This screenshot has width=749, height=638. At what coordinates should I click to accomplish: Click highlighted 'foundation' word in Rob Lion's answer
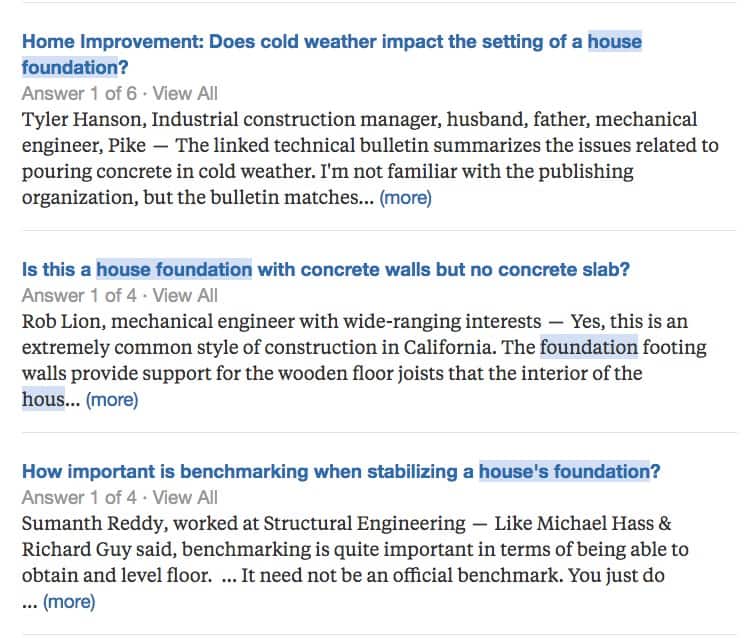(x=589, y=347)
